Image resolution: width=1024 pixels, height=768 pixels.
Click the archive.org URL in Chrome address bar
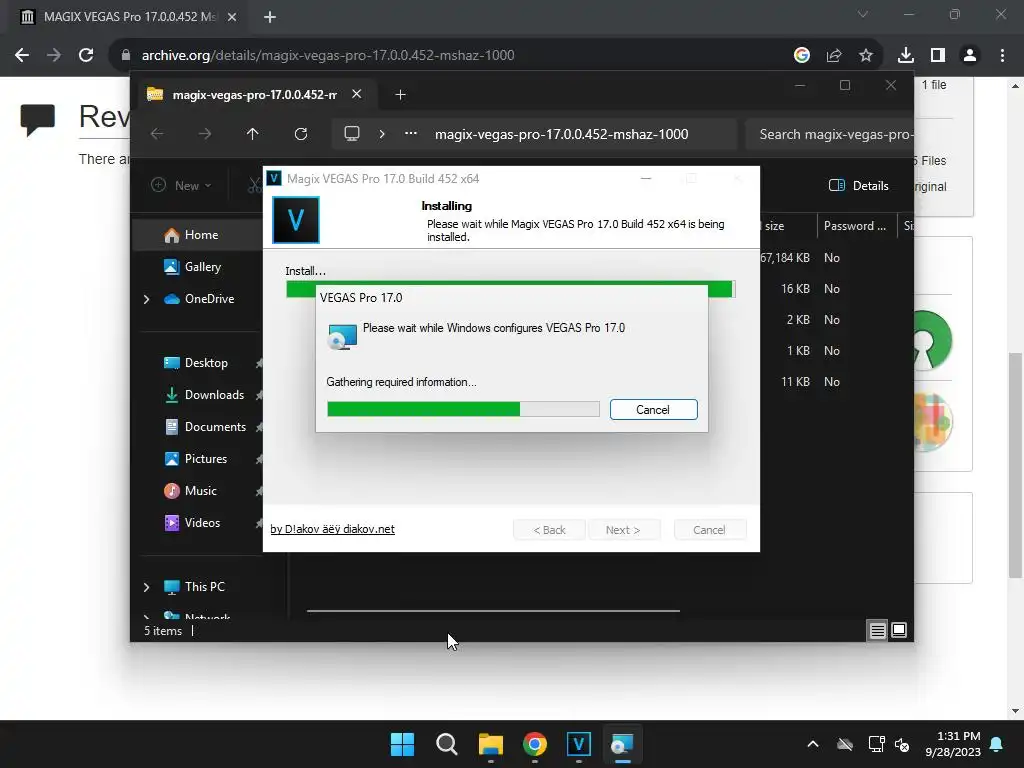[x=328, y=55]
